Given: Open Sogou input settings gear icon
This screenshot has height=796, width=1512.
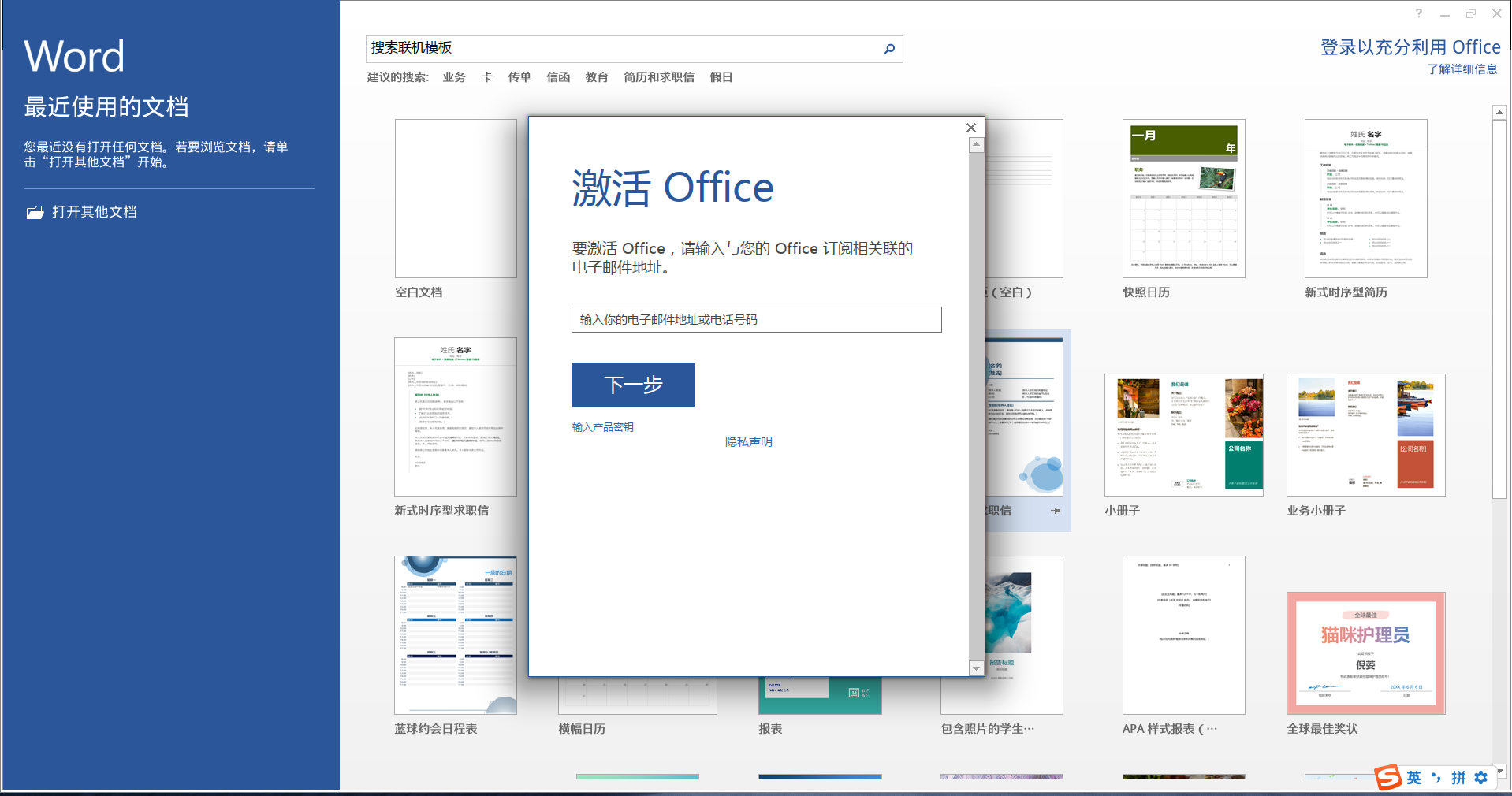Looking at the screenshot, I should point(1481,778).
